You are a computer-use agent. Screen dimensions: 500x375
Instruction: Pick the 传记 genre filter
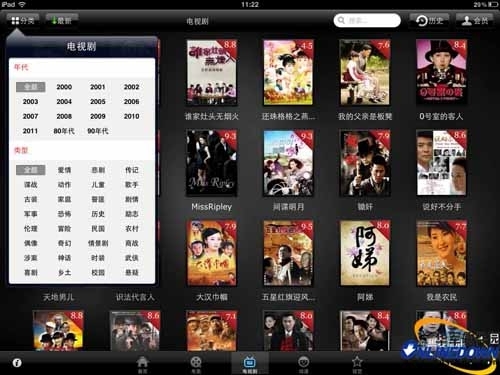tap(131, 170)
